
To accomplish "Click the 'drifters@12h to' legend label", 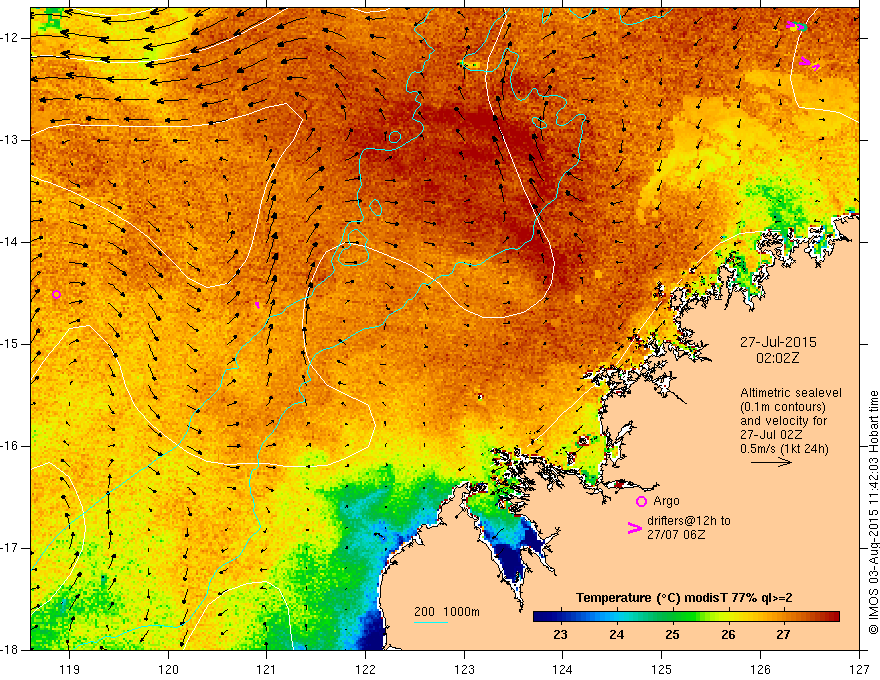I will coord(689,521).
